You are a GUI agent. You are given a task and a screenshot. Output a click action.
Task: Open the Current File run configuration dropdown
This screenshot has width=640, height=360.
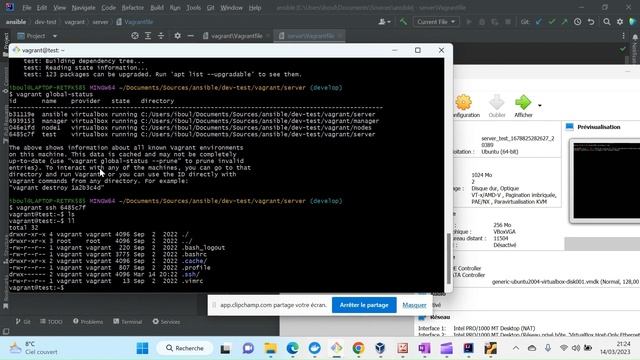coord(436,22)
